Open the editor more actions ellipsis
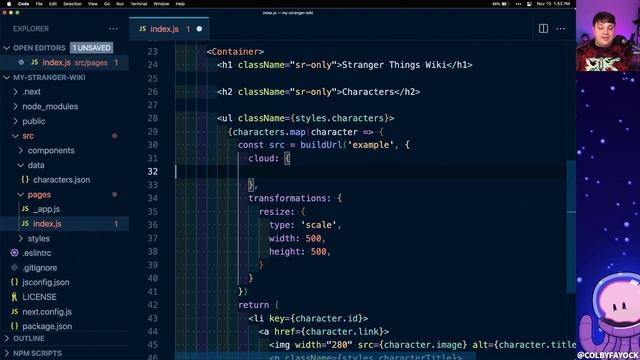The width and height of the screenshot is (640, 360). click(561, 29)
